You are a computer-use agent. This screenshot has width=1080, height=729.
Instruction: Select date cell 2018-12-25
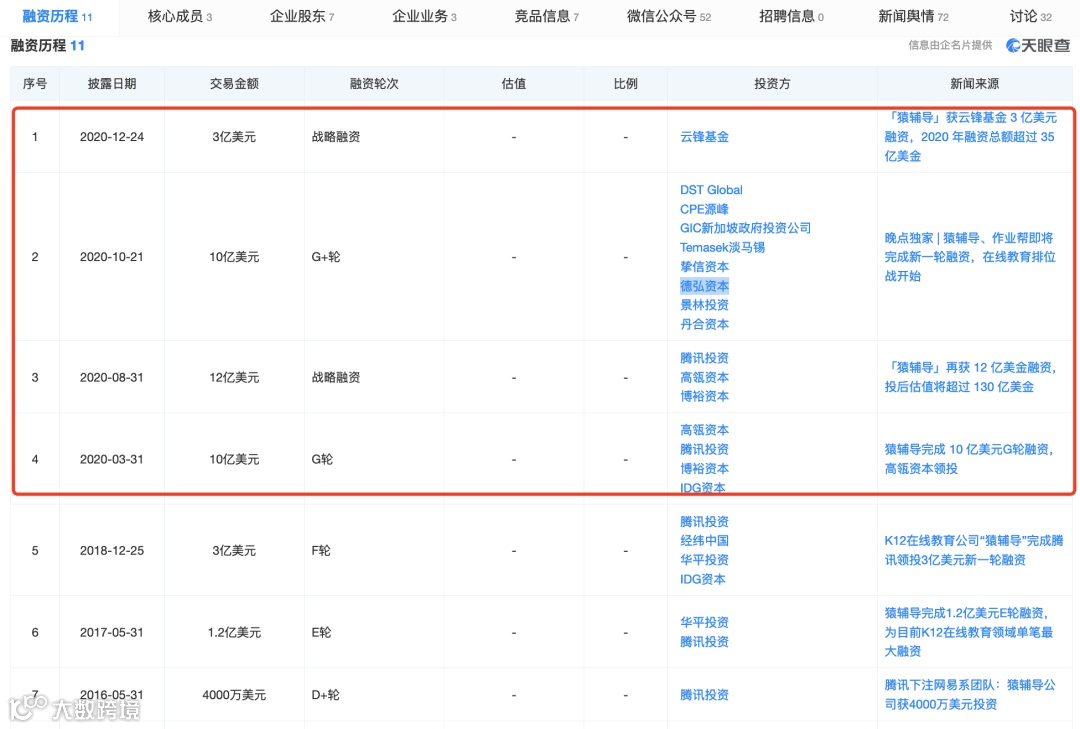pos(112,551)
